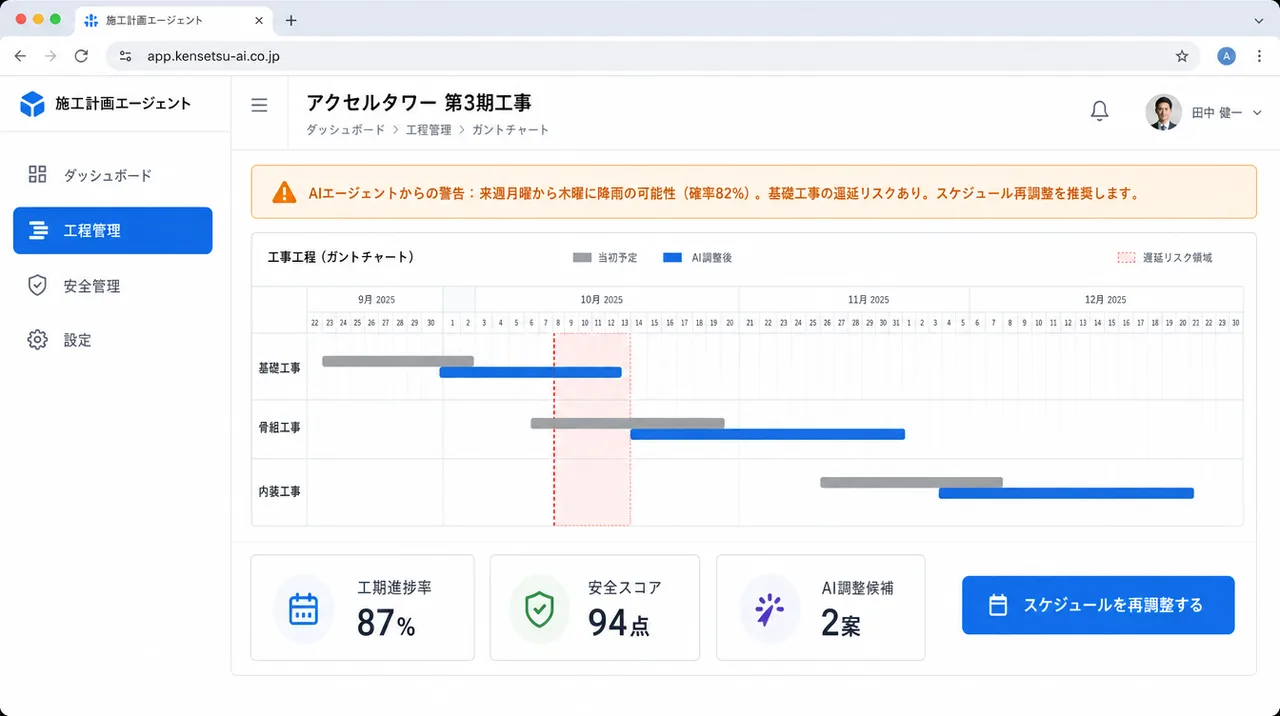Select blue 内装工事 AI-adjusted bar
Viewport: 1280px width, 716px height.
tap(1066, 493)
